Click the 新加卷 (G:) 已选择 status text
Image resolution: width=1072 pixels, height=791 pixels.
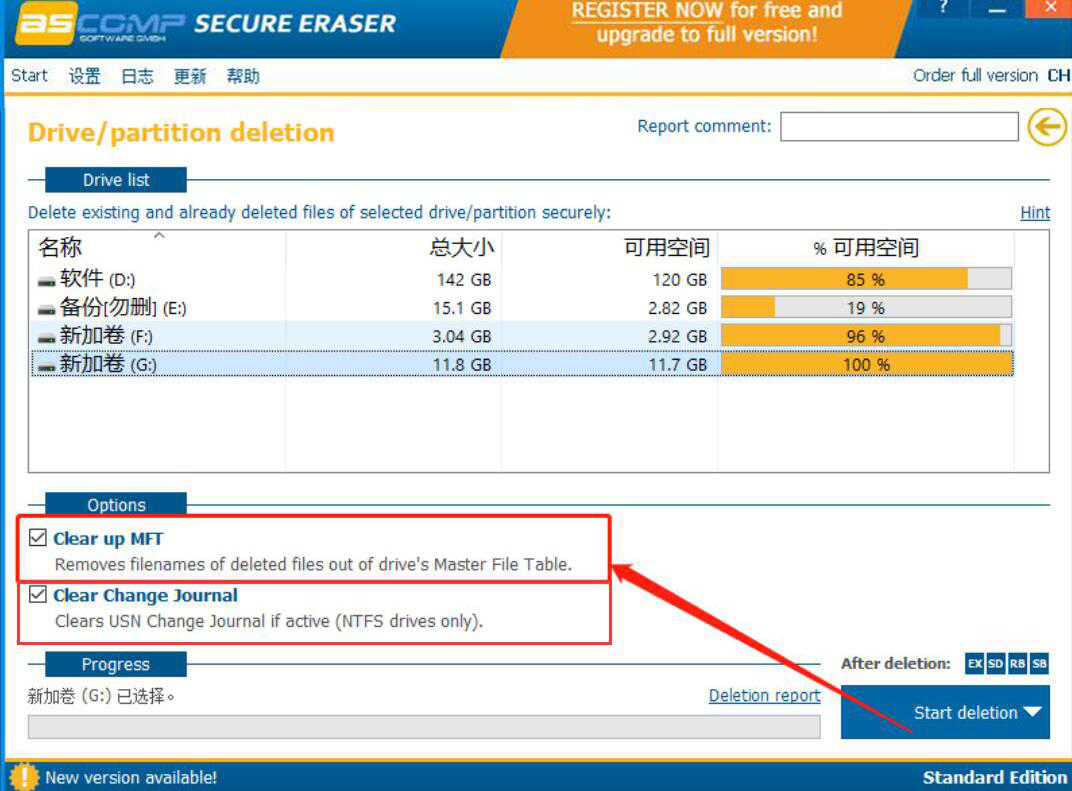click(x=101, y=696)
